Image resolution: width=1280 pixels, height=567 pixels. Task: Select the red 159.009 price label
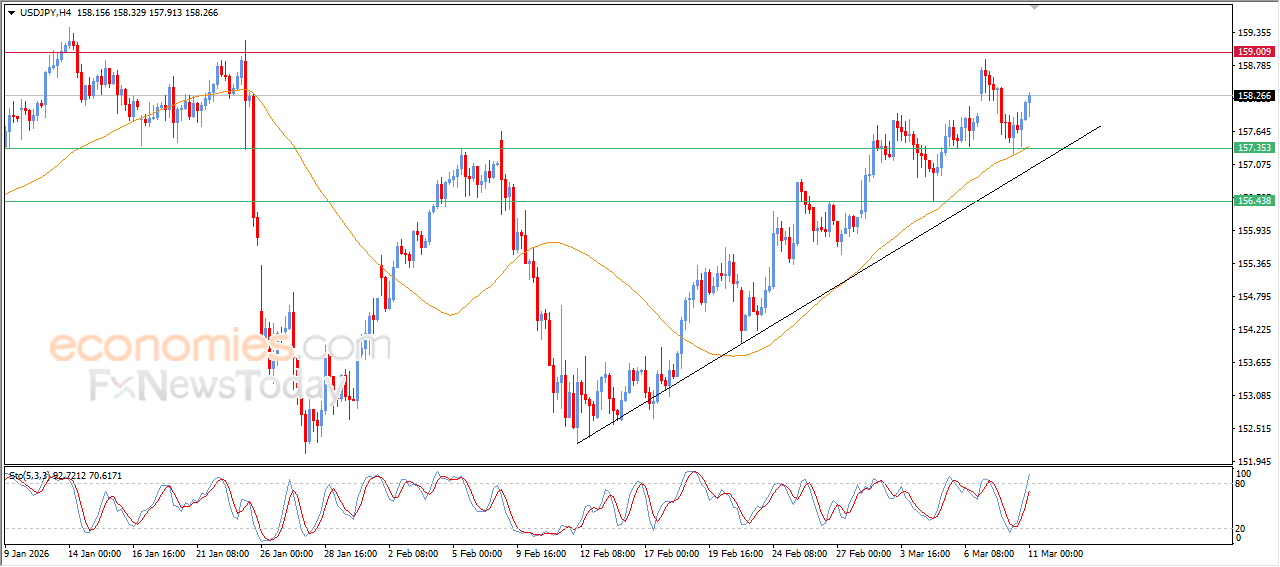click(1254, 52)
